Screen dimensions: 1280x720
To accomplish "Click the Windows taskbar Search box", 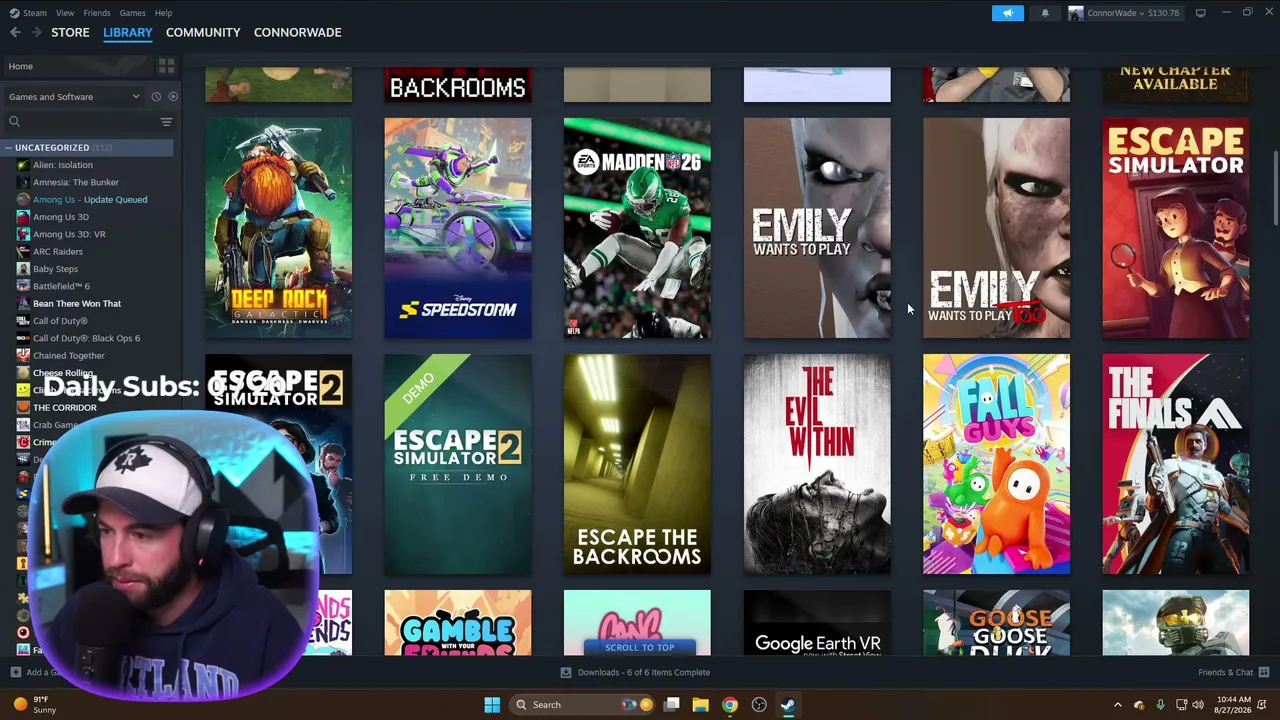I will [583, 705].
